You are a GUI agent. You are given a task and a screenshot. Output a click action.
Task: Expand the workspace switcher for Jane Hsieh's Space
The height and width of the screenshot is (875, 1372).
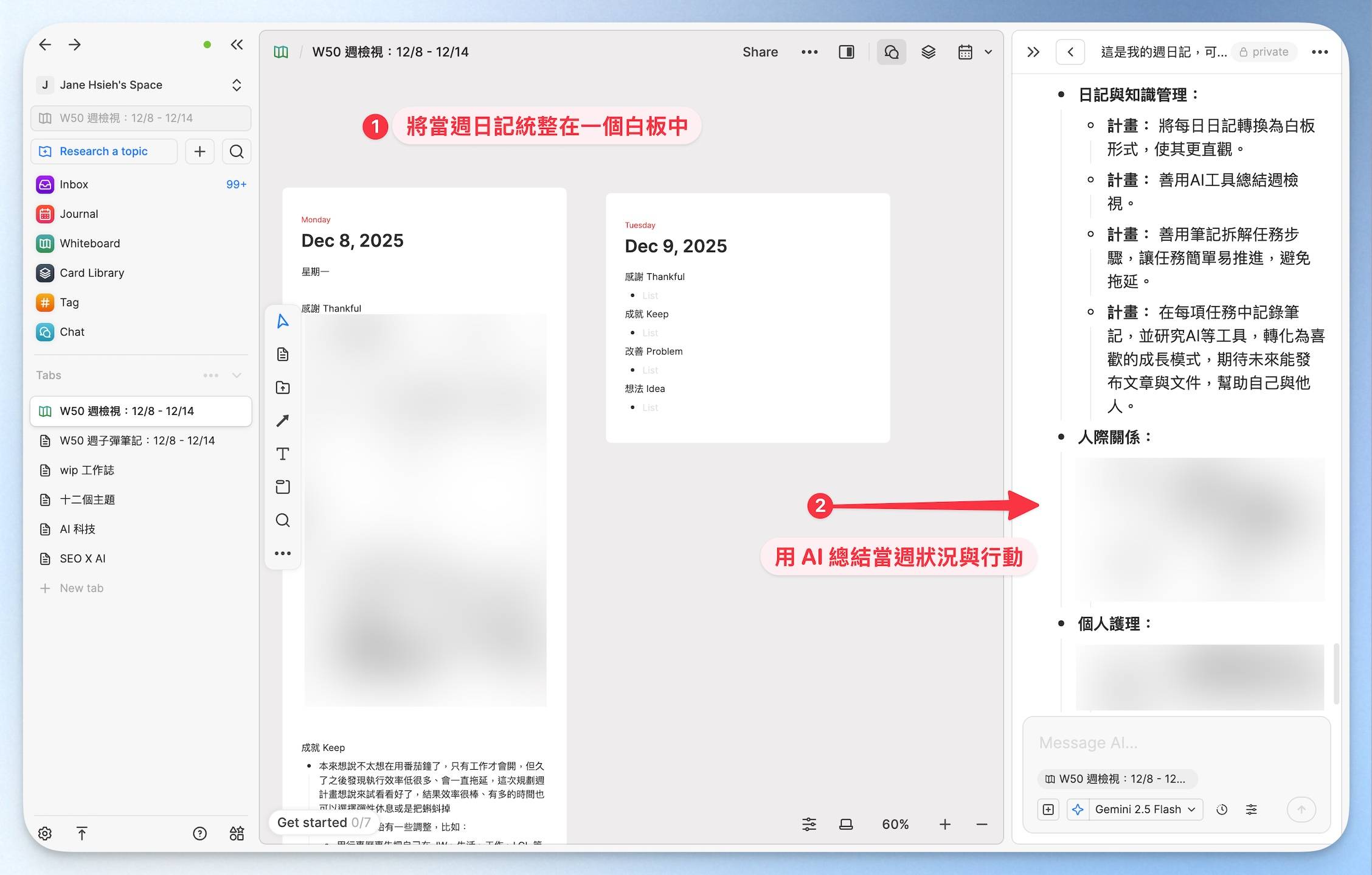coord(237,85)
